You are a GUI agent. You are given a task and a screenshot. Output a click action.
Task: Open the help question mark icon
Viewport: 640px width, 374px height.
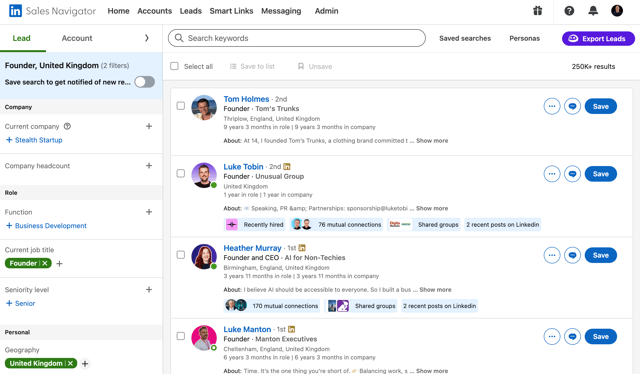[569, 11]
